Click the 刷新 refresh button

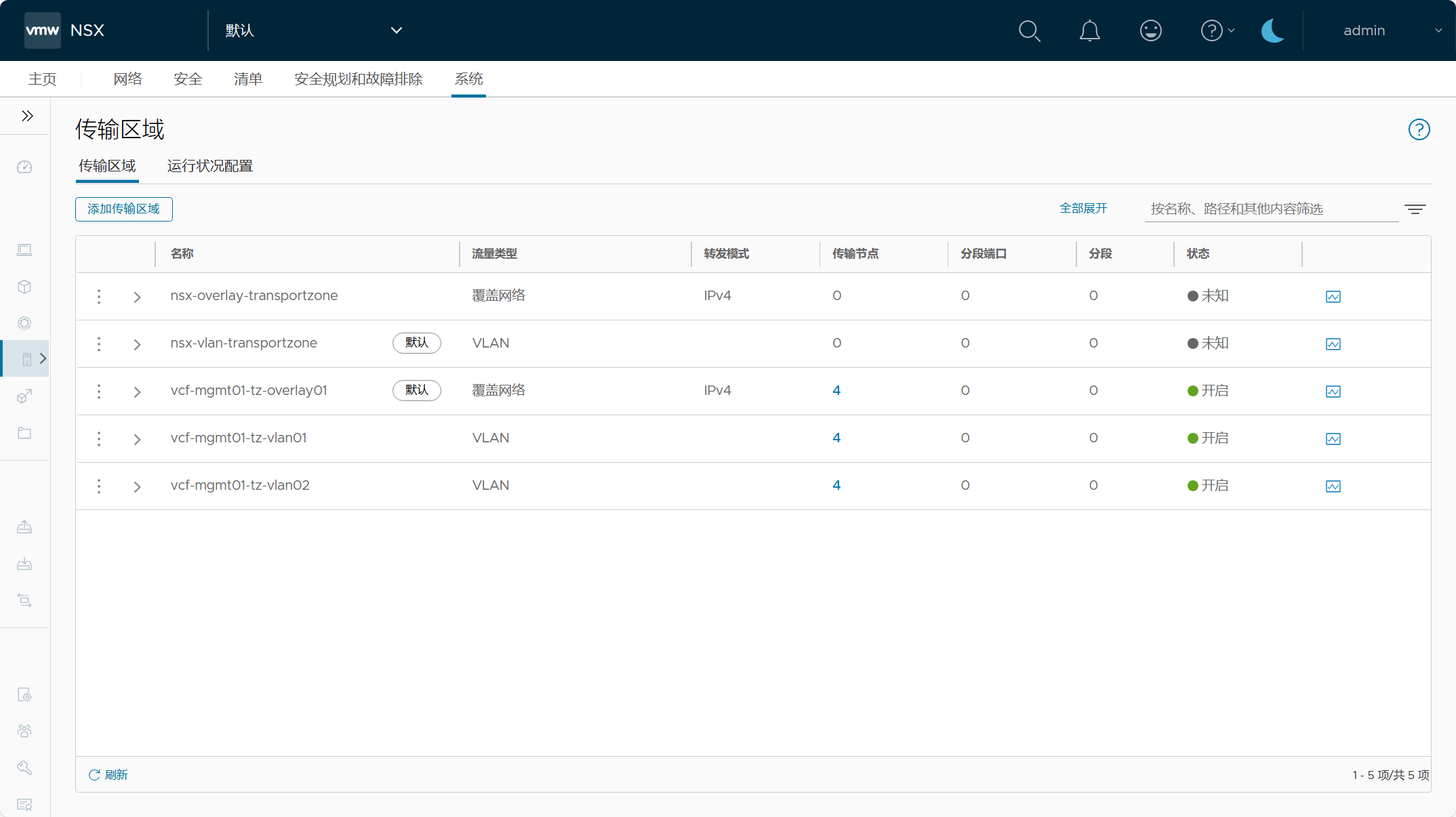(108, 774)
